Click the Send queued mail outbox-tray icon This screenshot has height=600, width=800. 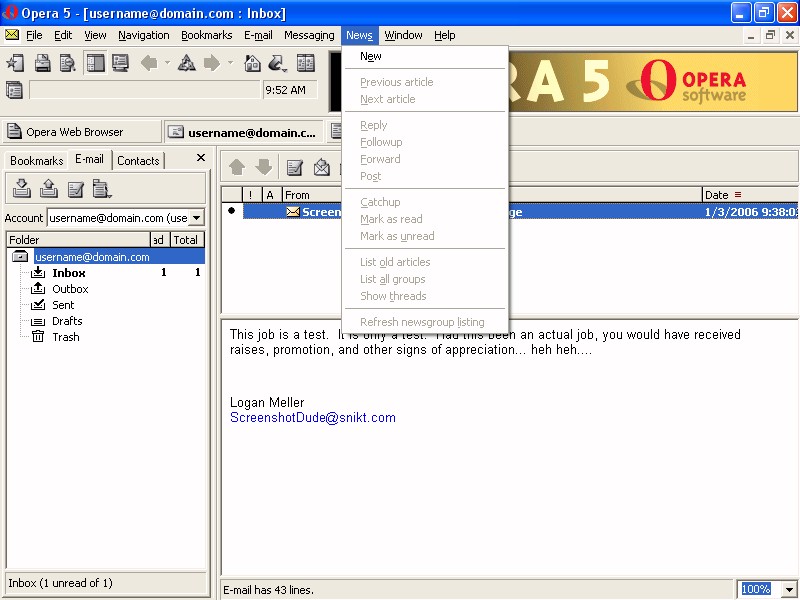tap(48, 188)
